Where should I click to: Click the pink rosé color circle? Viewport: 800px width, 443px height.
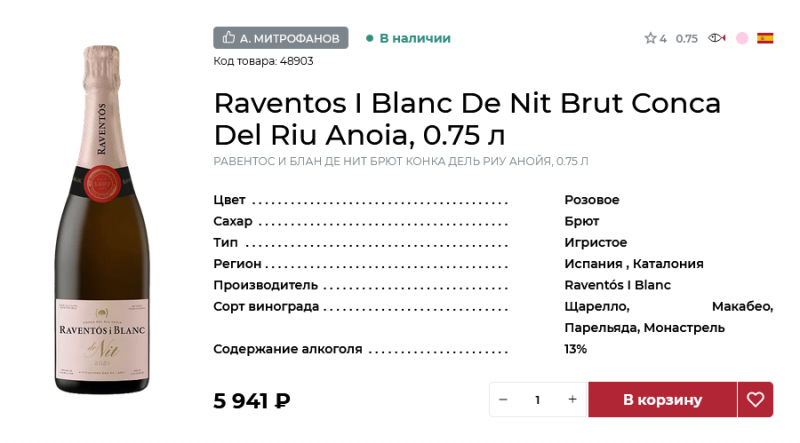(x=742, y=38)
